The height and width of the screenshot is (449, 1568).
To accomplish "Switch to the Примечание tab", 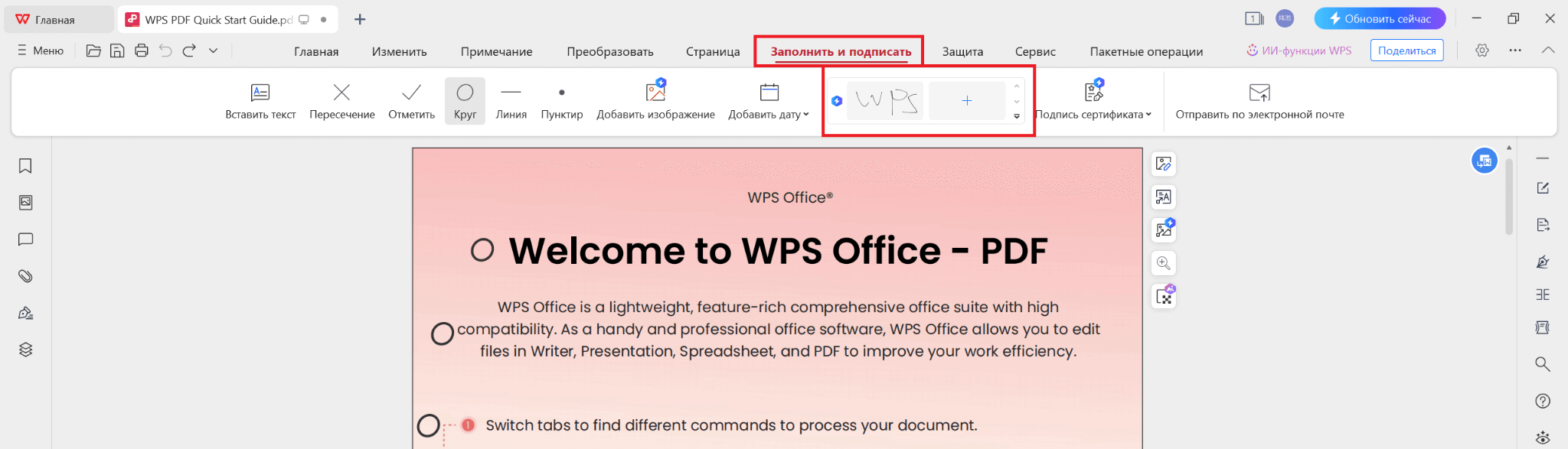I will pos(496,51).
